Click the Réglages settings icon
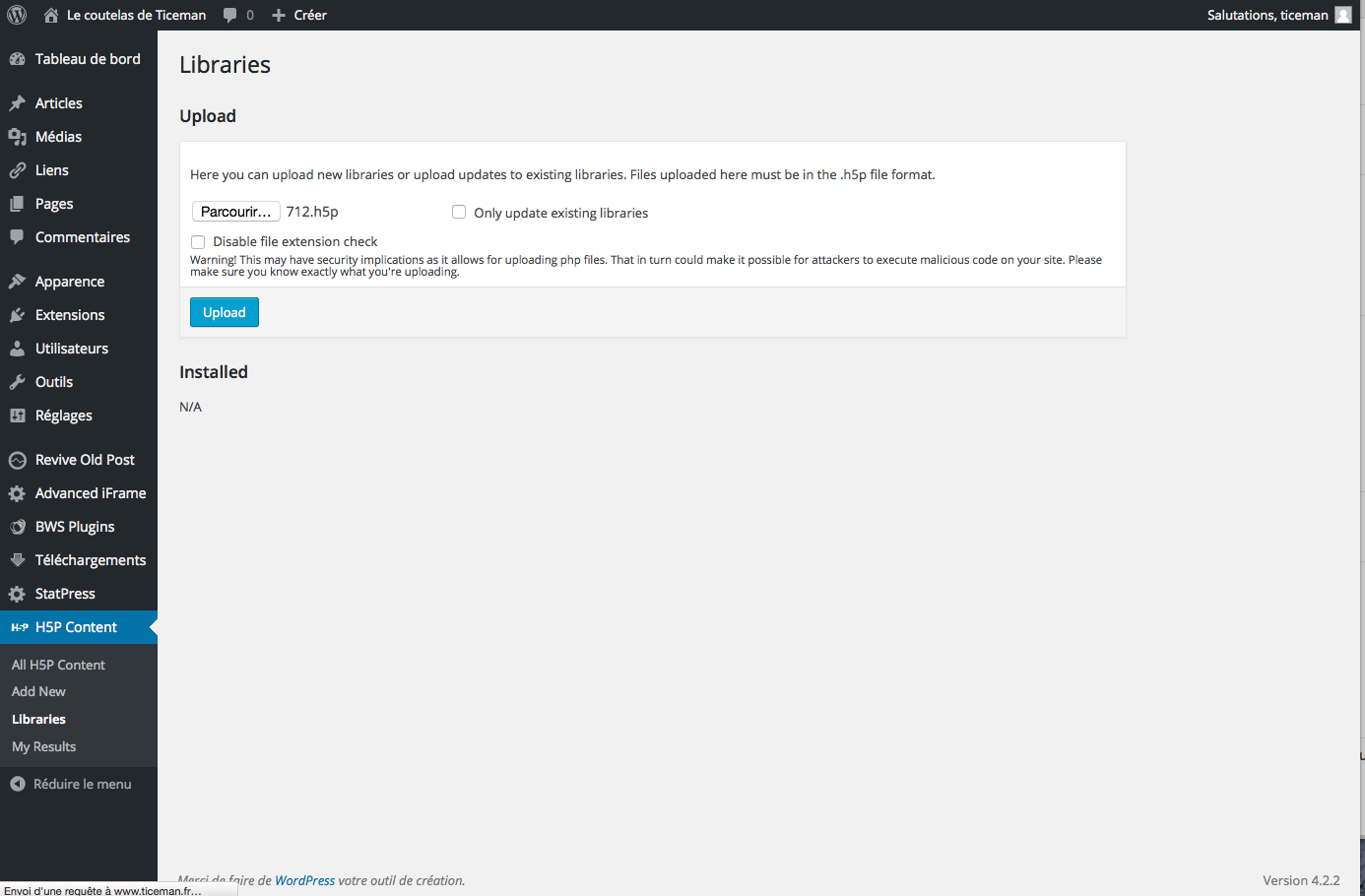 (x=17, y=416)
